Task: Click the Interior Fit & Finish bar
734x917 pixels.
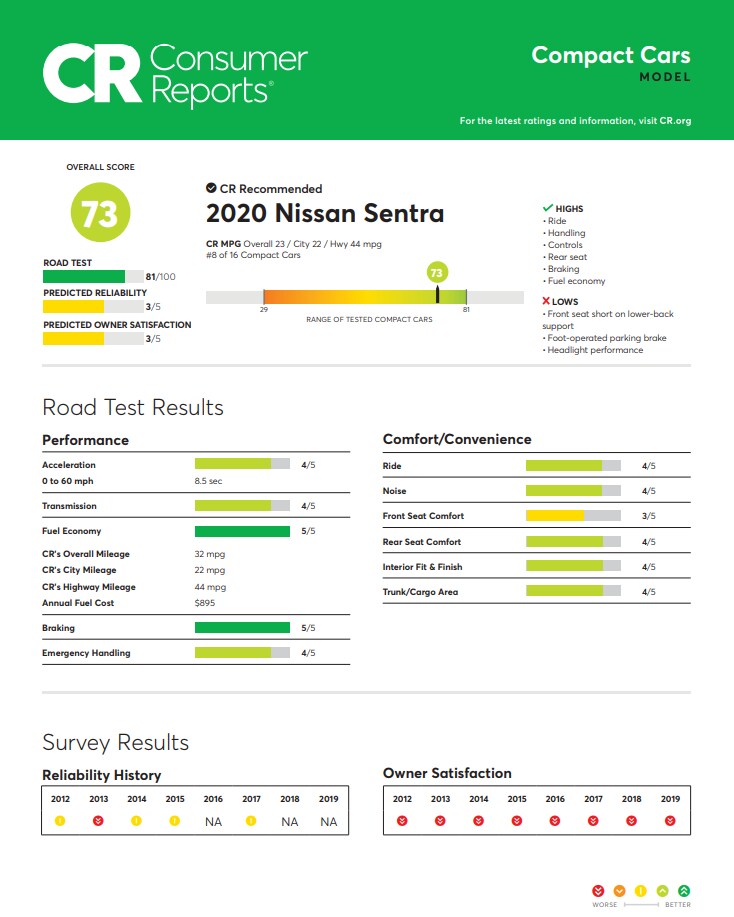Action: [573, 566]
